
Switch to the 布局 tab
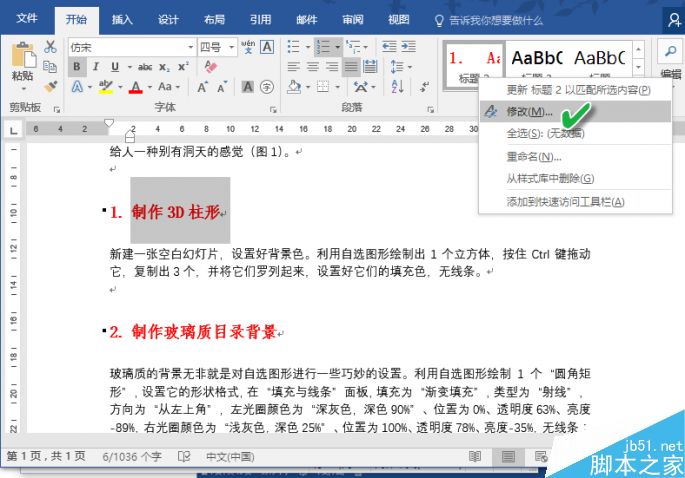[214, 20]
